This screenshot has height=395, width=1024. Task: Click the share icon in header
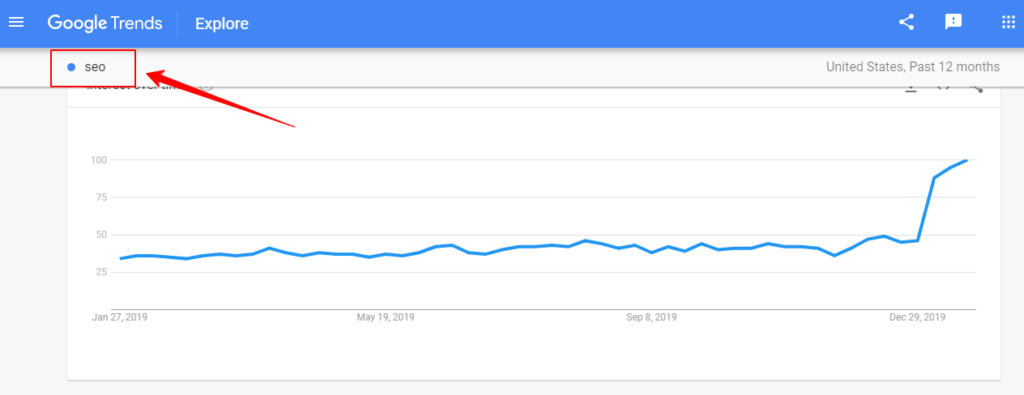906,22
